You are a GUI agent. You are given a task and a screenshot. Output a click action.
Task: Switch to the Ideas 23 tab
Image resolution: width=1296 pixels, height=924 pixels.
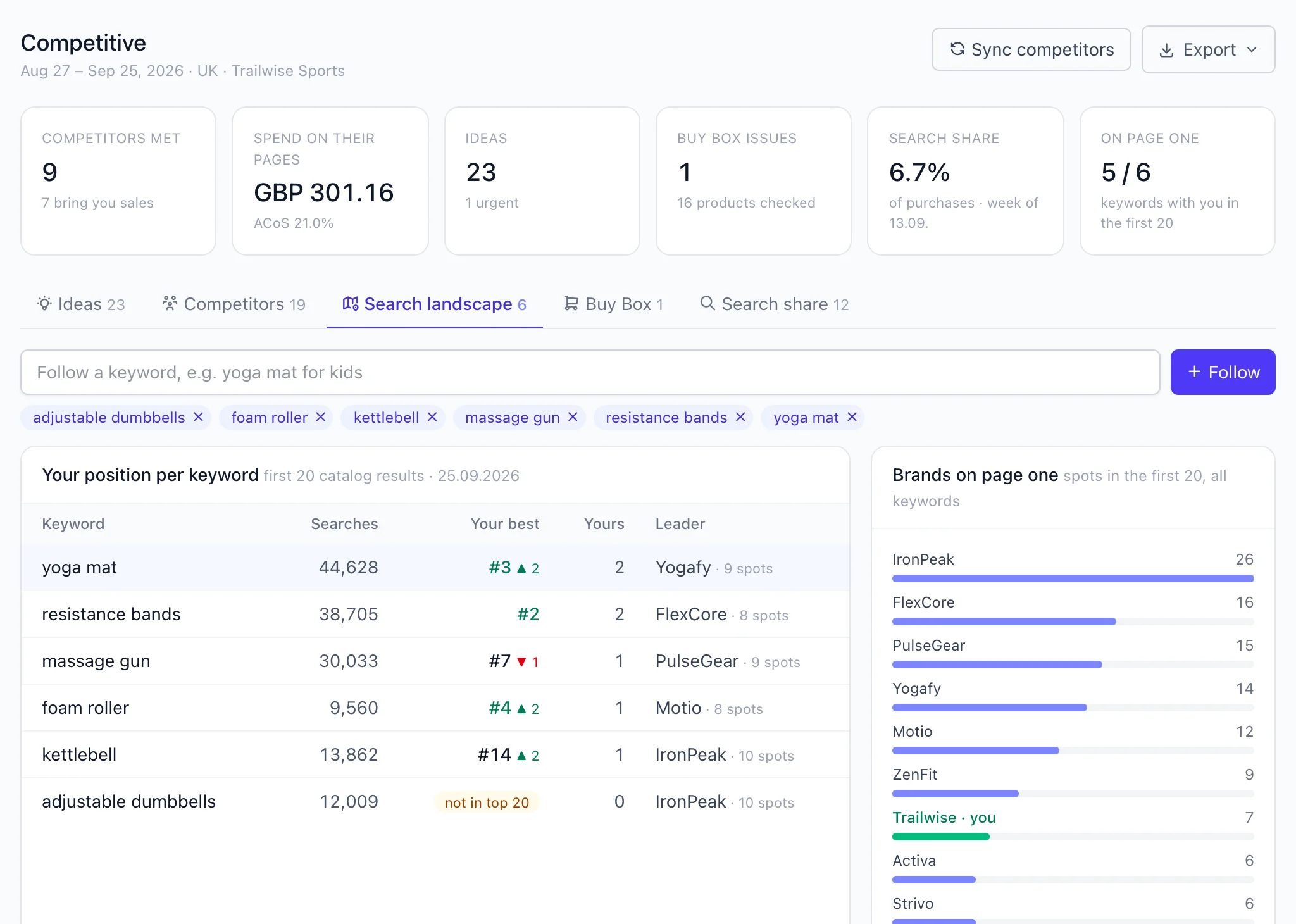tap(81, 304)
